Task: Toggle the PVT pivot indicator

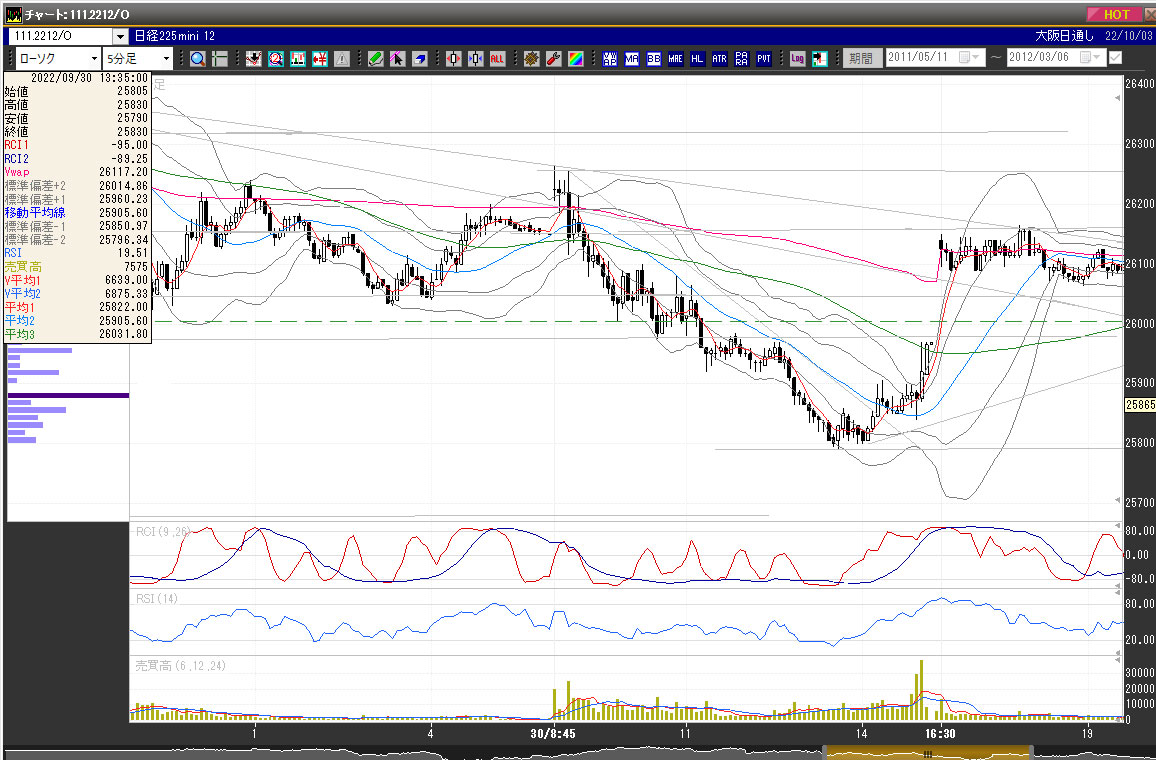Action: (x=764, y=58)
